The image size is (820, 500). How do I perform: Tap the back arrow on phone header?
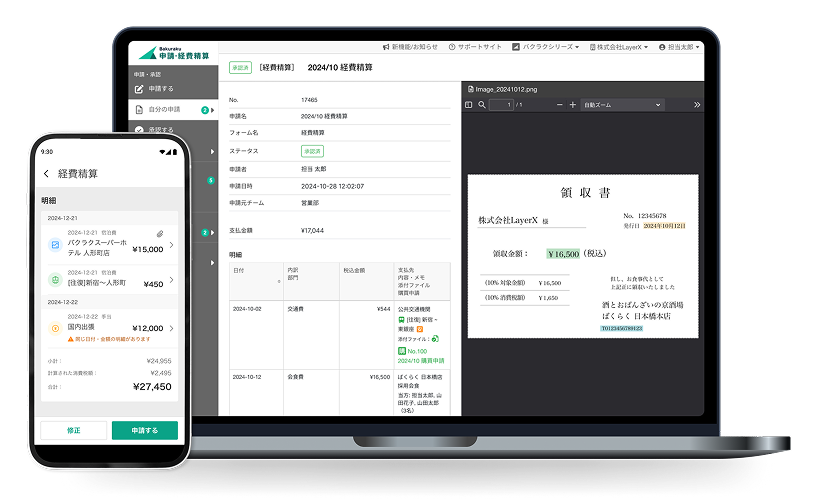[x=46, y=174]
